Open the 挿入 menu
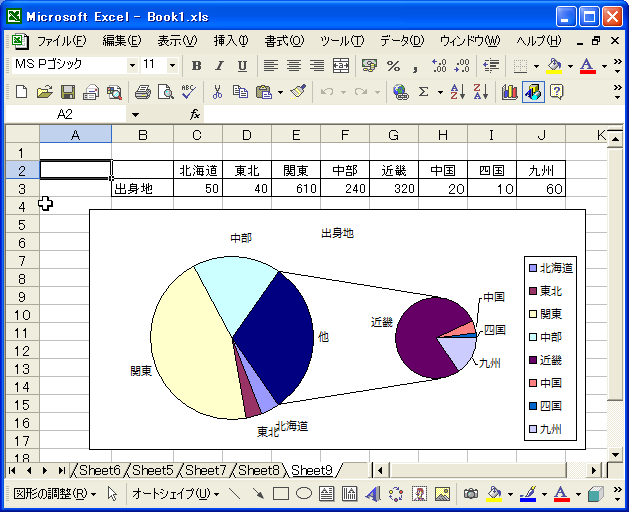Image resolution: width=629 pixels, height=512 pixels. (x=231, y=41)
